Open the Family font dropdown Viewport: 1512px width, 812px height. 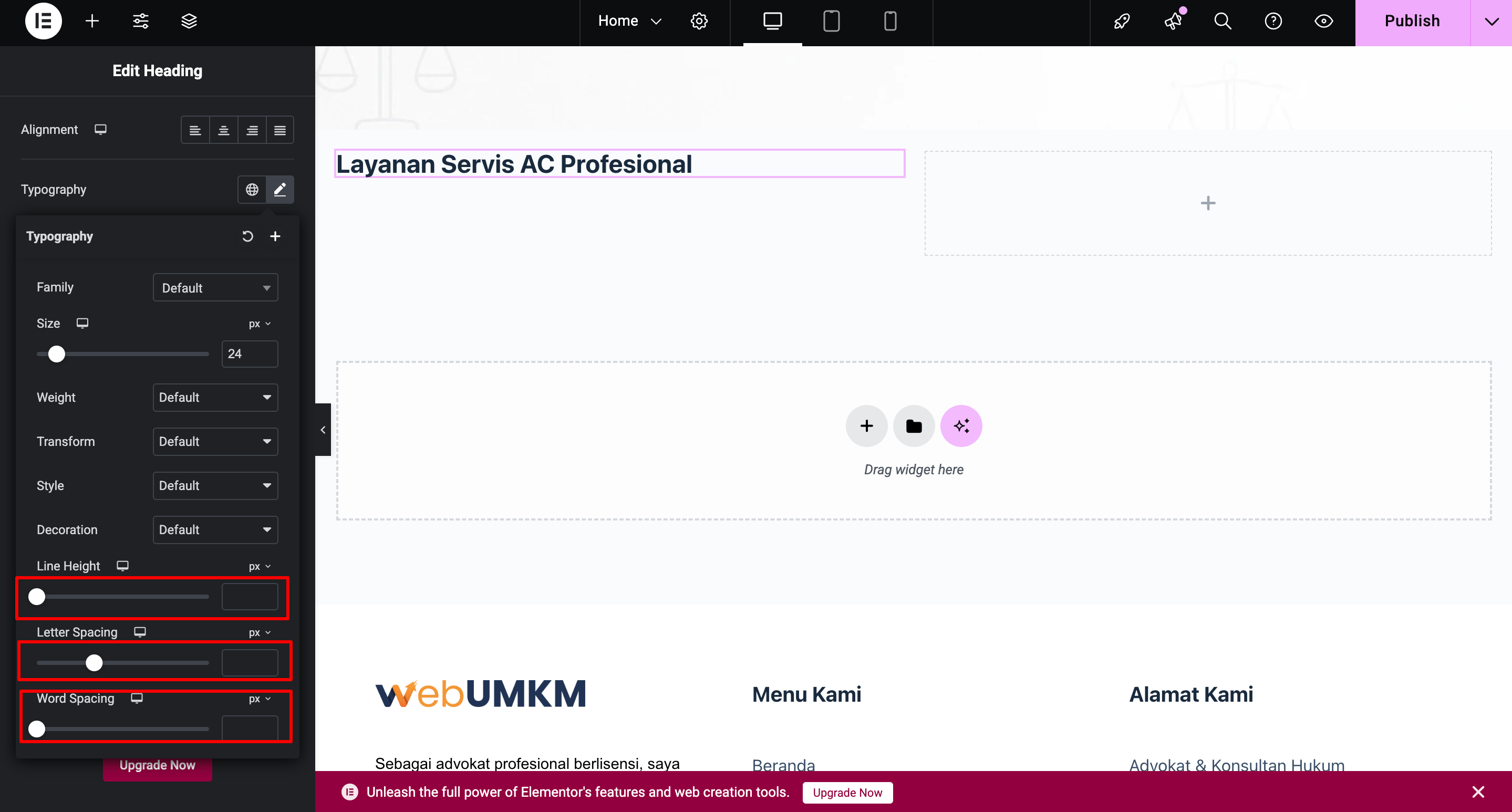click(x=215, y=287)
